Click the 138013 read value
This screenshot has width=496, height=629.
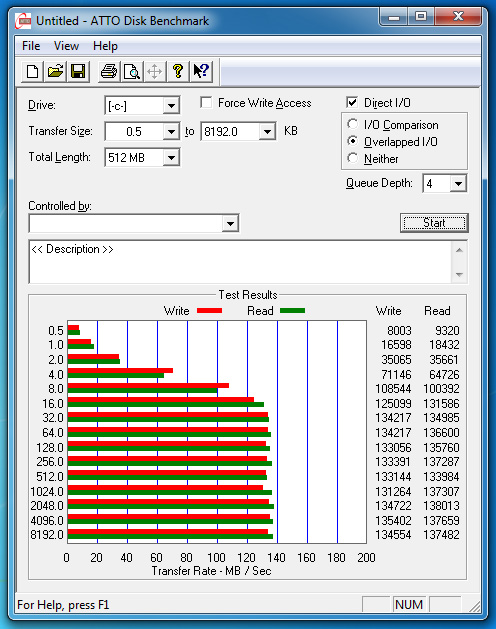coord(441,505)
